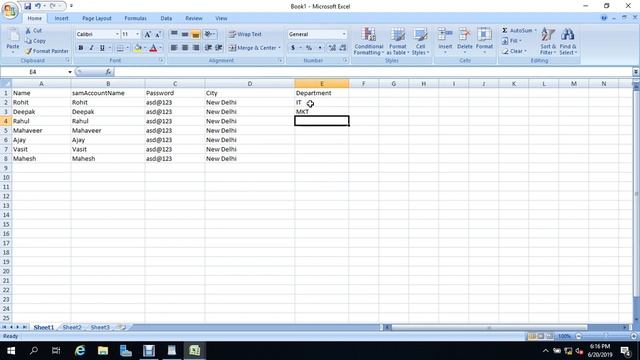Switch to Normal view in status bar
The height and width of the screenshot is (360, 640).
point(532,336)
